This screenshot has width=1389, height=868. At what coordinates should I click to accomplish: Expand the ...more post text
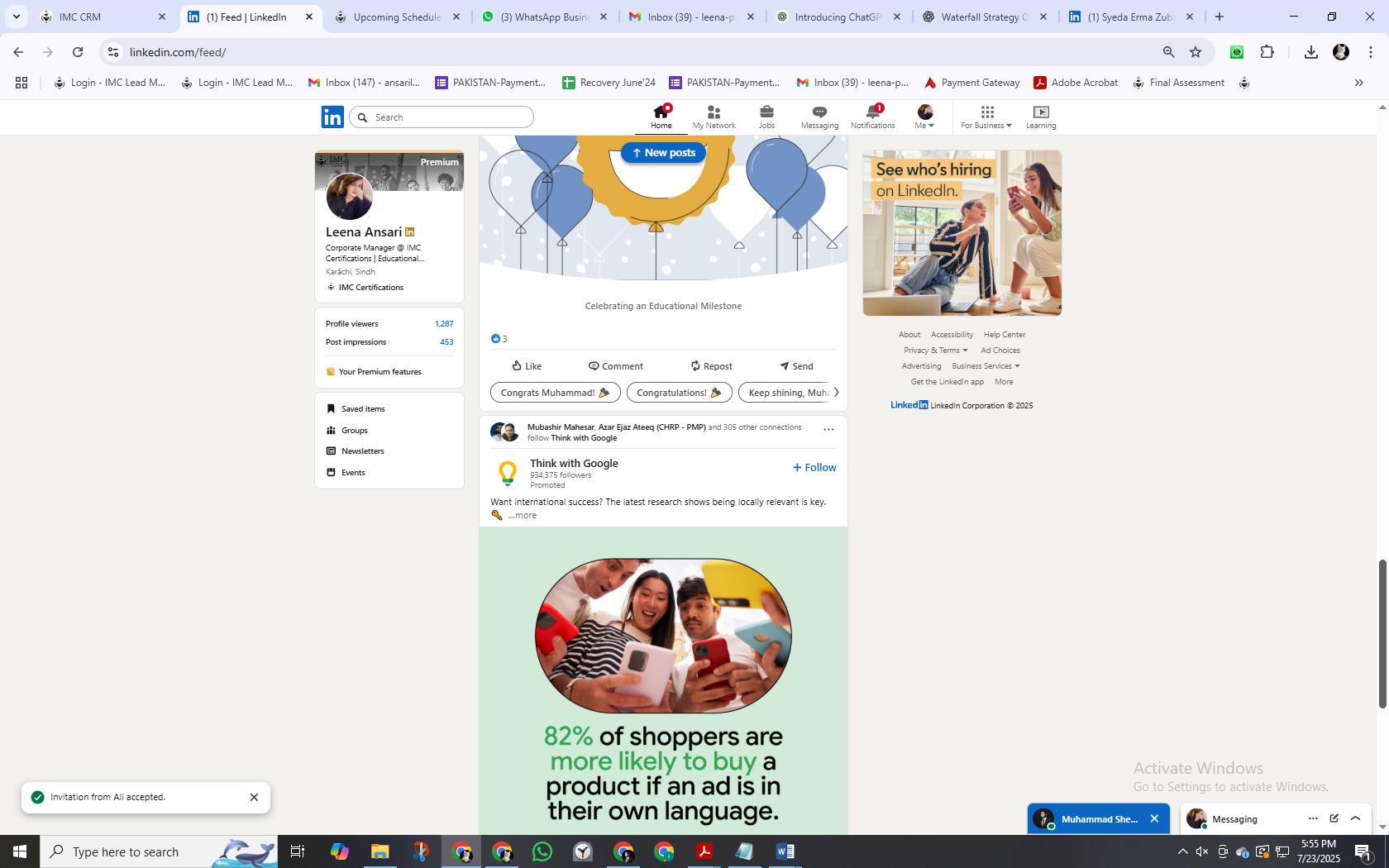tap(523, 515)
